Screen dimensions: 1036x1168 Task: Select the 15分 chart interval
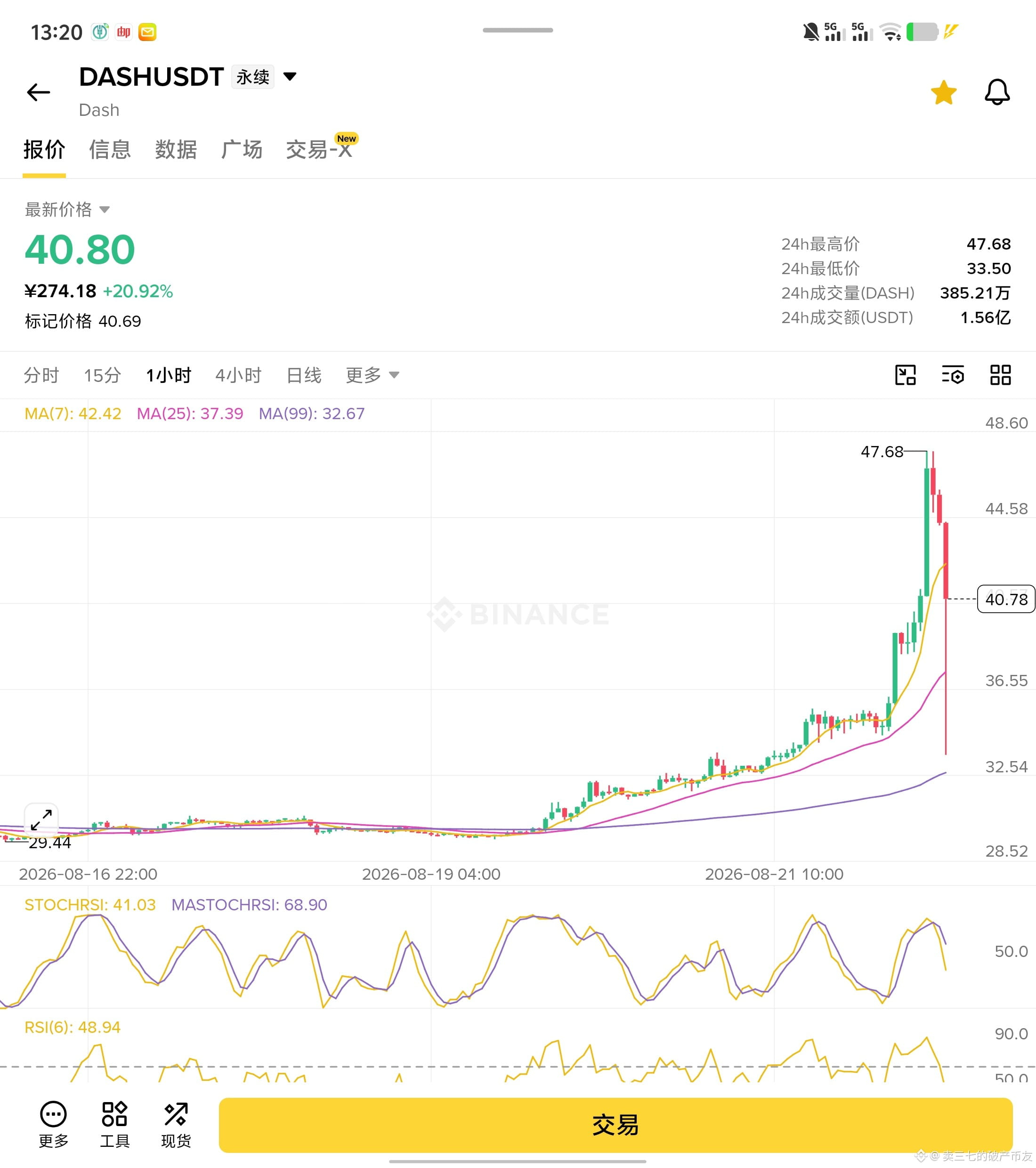(x=102, y=375)
